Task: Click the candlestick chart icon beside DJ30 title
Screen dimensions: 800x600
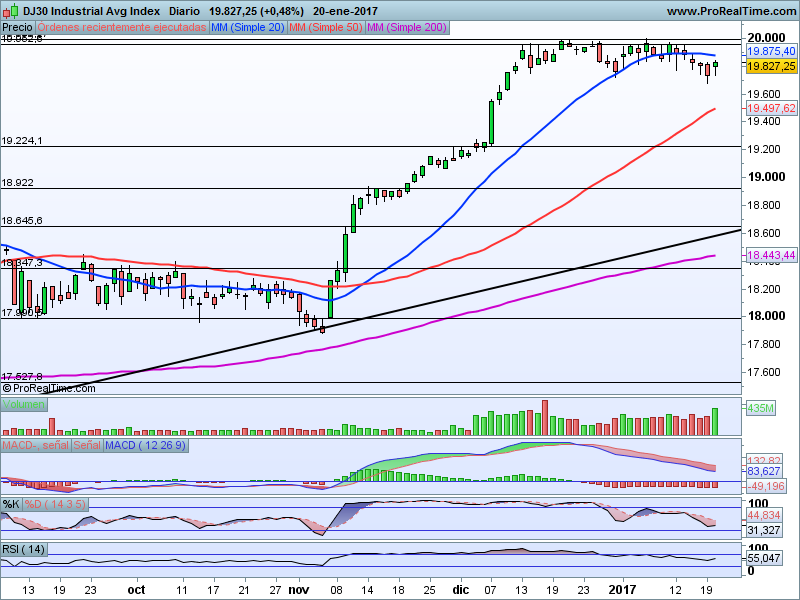Action: point(10,10)
